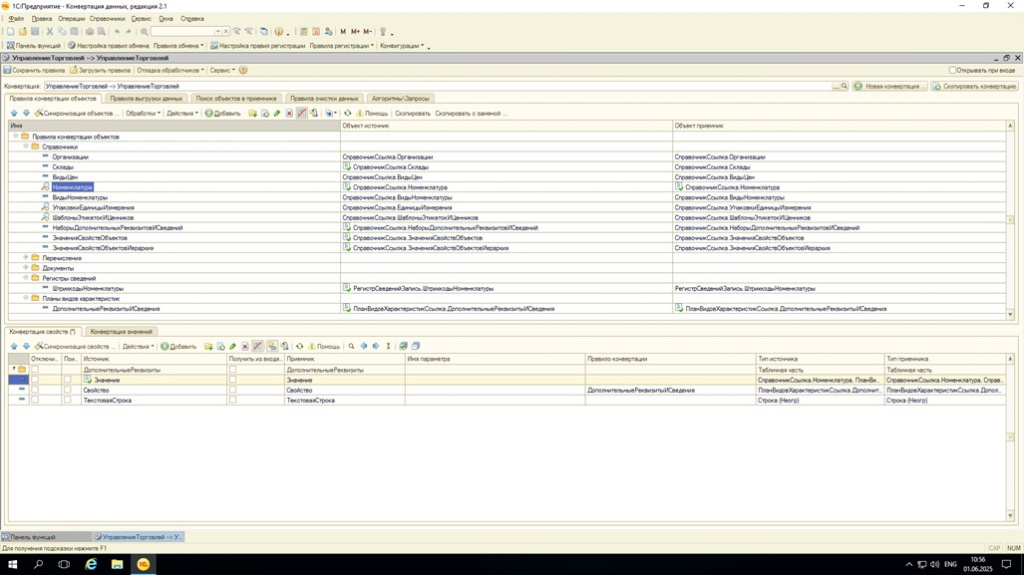Click the Undo arrow icon in main toolbar
The width and height of the screenshot is (1024, 575).
click(x=117, y=31)
